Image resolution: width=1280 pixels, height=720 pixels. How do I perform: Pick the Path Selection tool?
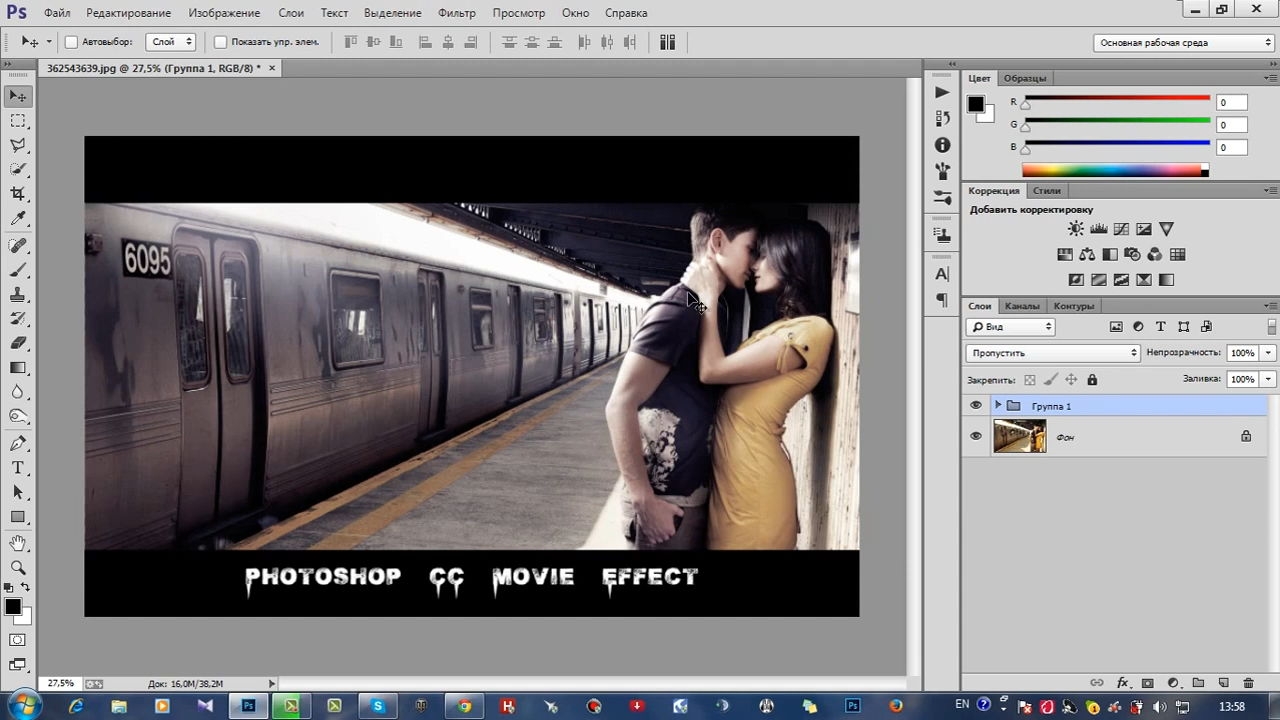[x=18, y=492]
